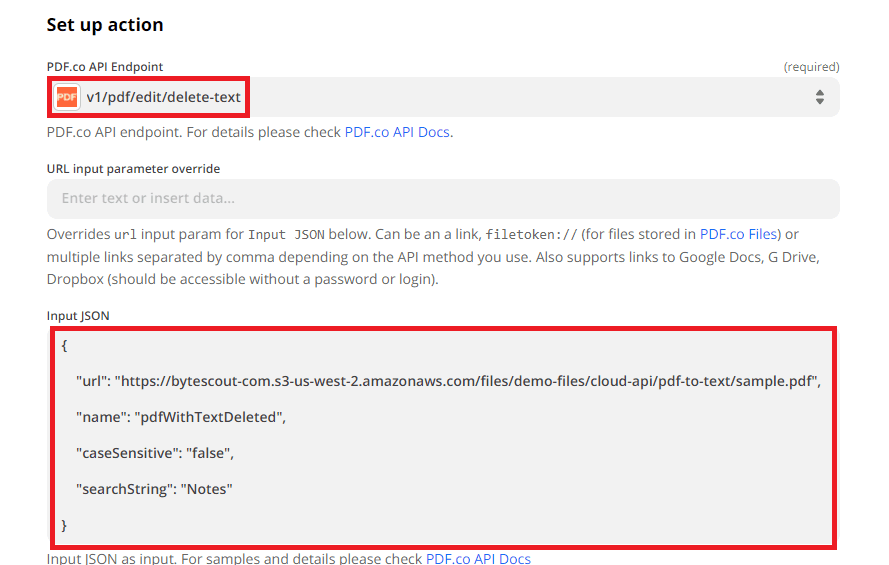Click the PDF.co API Endpoint label

click(x=103, y=66)
